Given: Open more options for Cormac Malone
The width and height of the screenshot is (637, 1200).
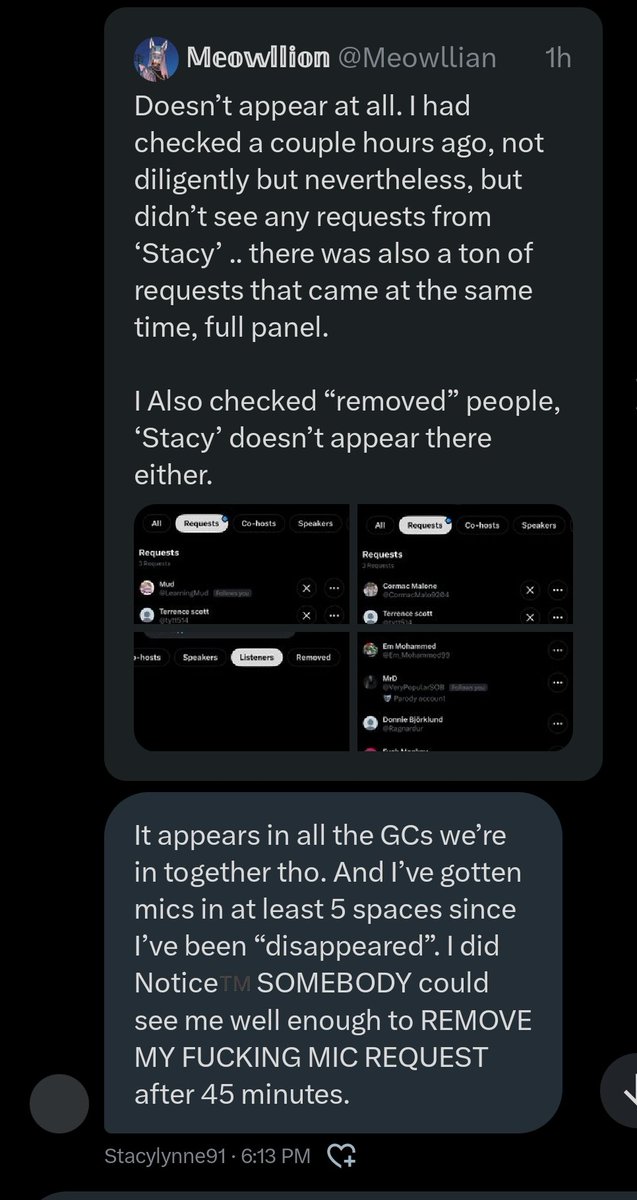Looking at the screenshot, I should coord(557,590).
